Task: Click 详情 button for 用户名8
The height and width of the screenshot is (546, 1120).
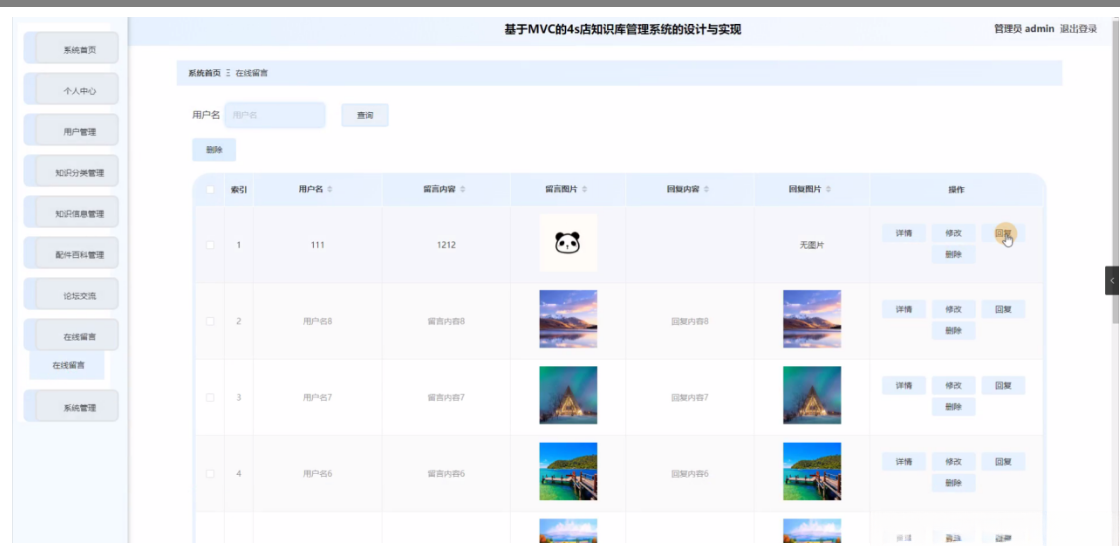Action: [904, 309]
